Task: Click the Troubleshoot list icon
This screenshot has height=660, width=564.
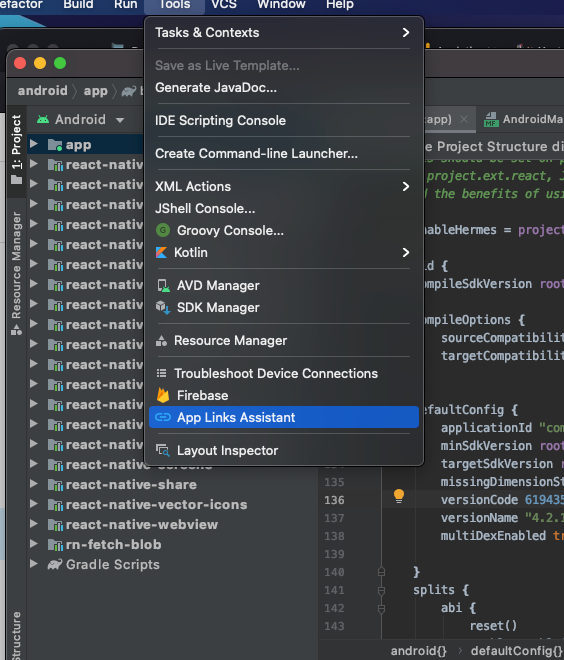Action: pyautogui.click(x=162, y=373)
